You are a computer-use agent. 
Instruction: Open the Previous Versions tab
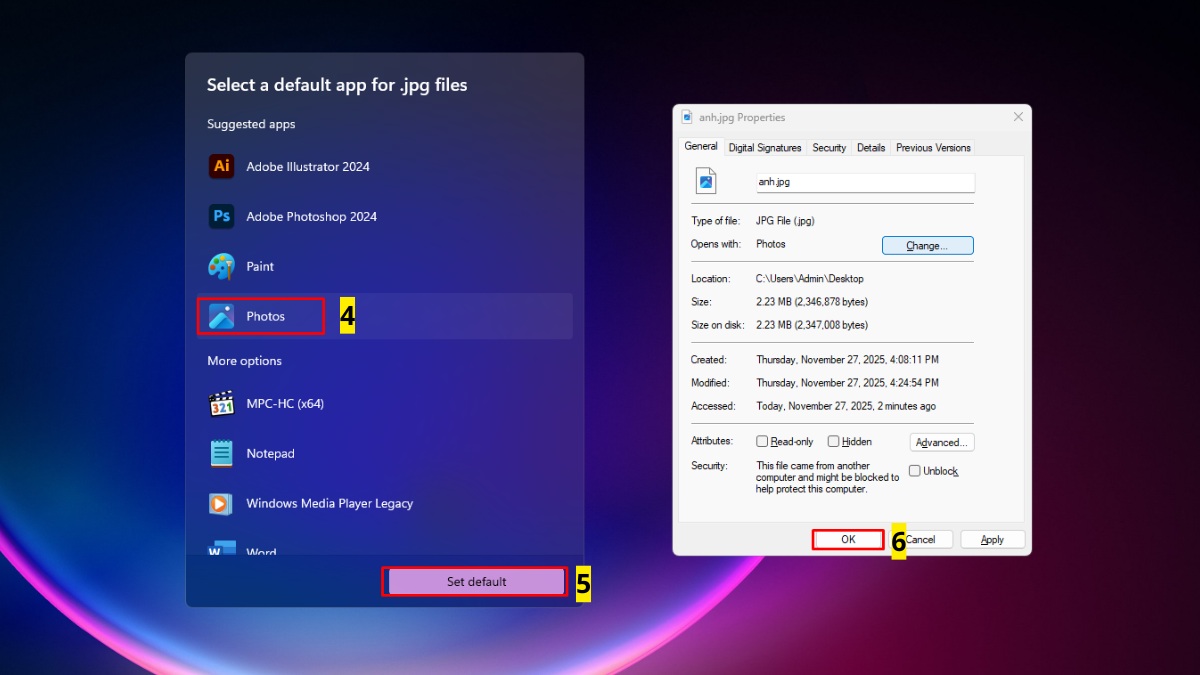(x=933, y=148)
